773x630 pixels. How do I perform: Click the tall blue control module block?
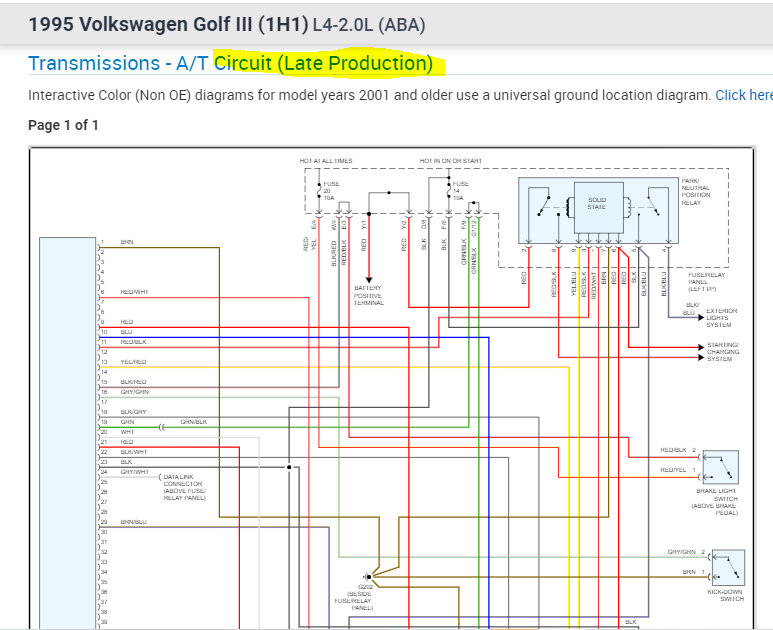click(x=68, y=433)
